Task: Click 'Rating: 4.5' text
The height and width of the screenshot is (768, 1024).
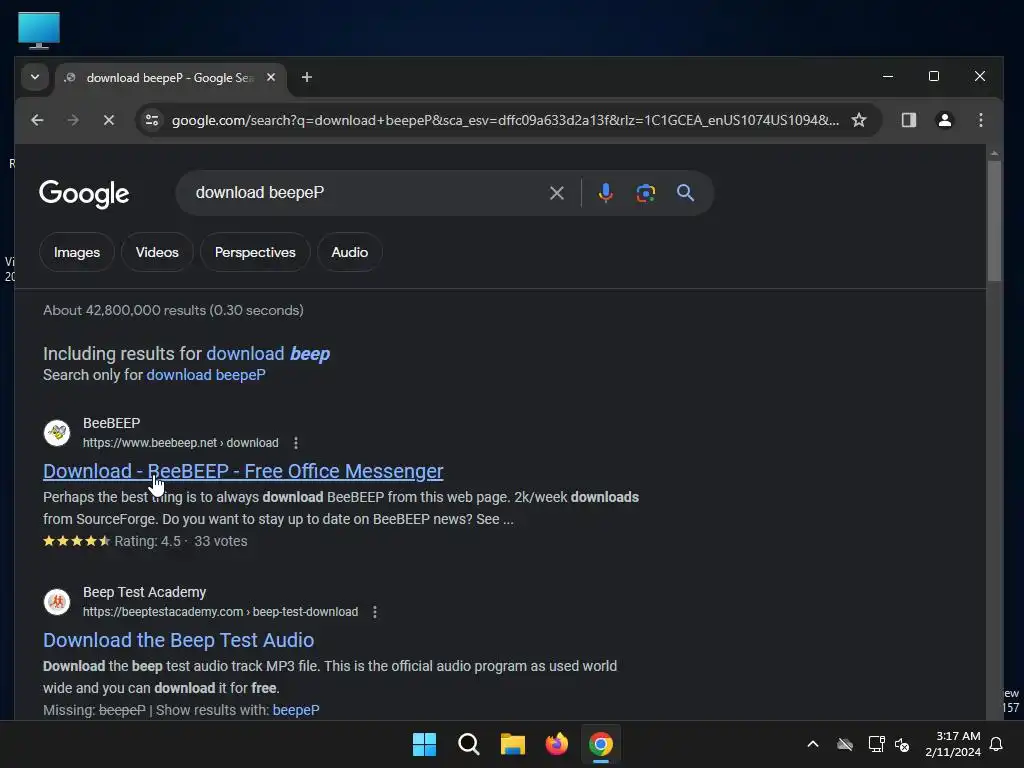Action: tap(148, 541)
